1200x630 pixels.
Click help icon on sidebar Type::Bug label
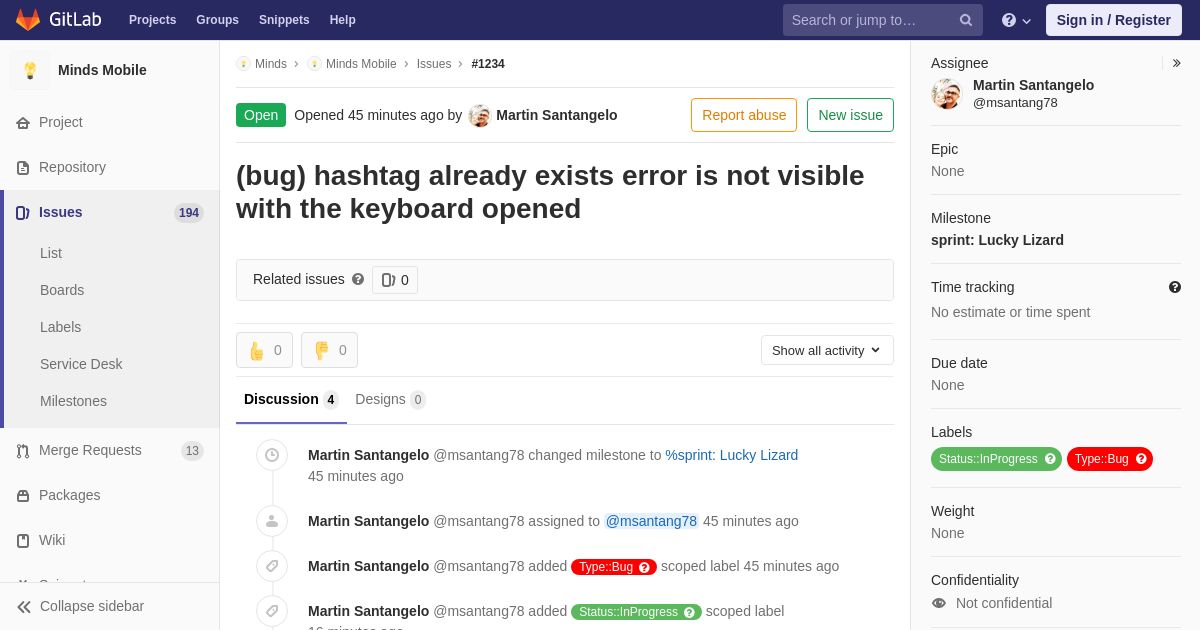pos(1141,459)
